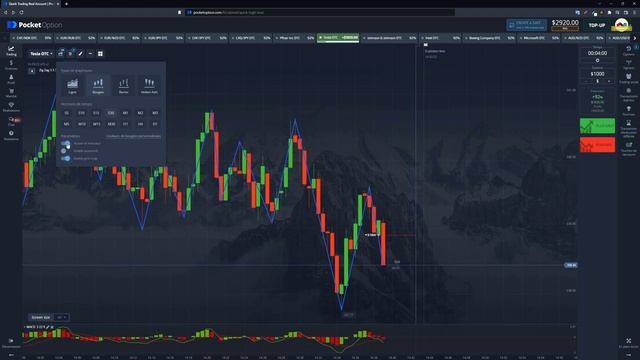Switch to the CHF/NOK OTC asset tab
The height and width of the screenshot is (360, 640).
coord(31,38)
